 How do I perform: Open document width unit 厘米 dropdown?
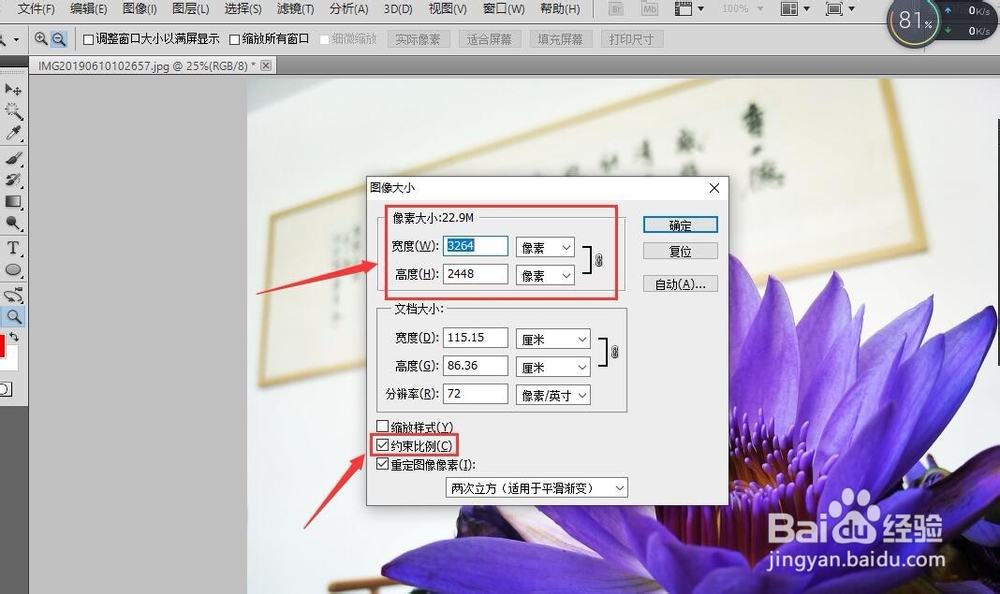coord(553,339)
